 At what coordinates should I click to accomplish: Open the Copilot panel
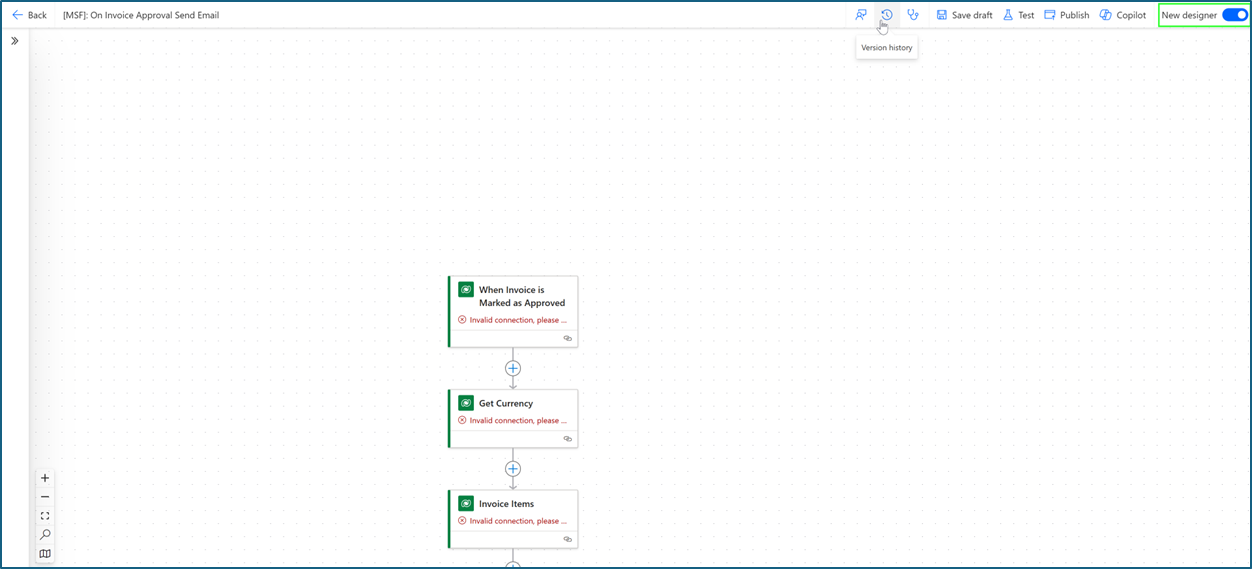1122,15
